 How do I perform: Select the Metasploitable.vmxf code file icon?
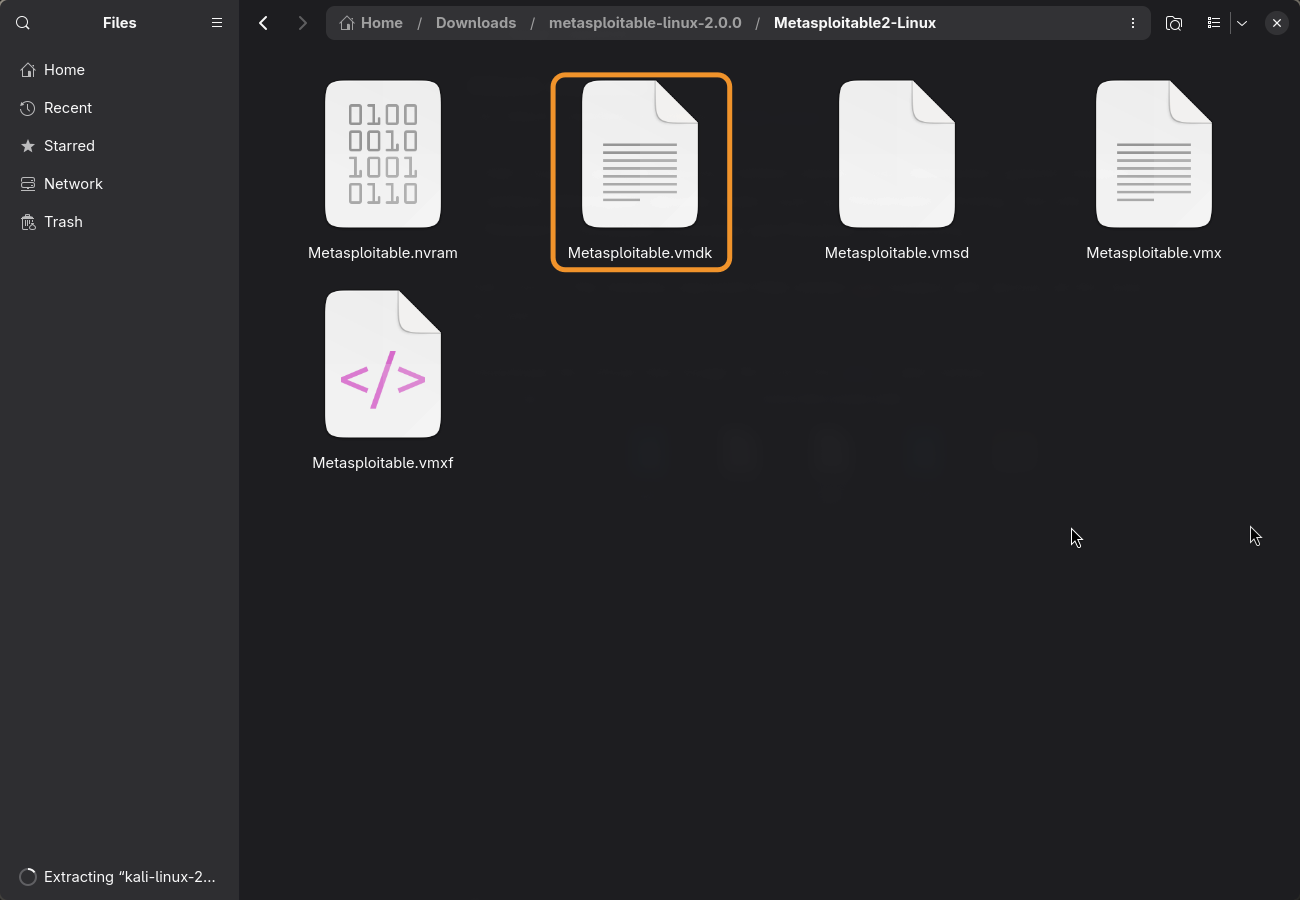[x=383, y=364]
